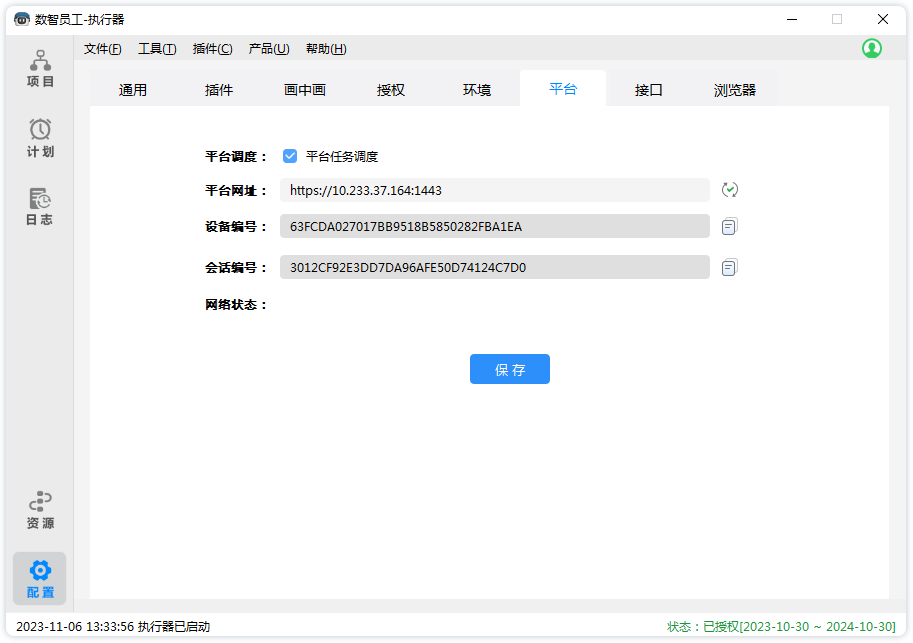
Task: Open the 资源 resources panel
Action: click(x=40, y=510)
